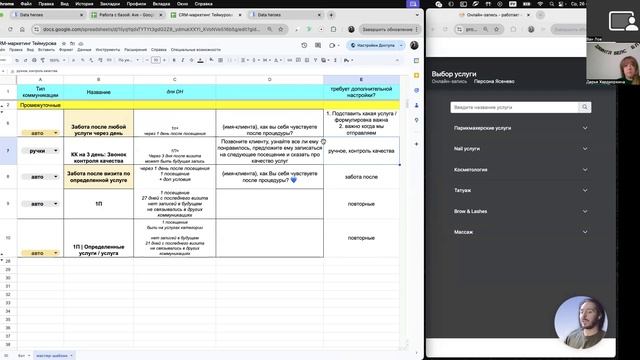Click the Персона Ясенево link
This screenshot has height=360, width=640.
494,82
